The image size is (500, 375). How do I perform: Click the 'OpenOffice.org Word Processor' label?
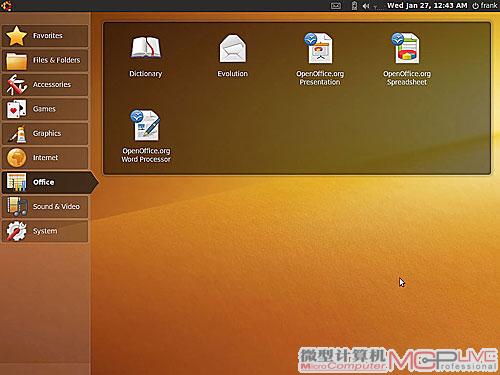point(146,155)
